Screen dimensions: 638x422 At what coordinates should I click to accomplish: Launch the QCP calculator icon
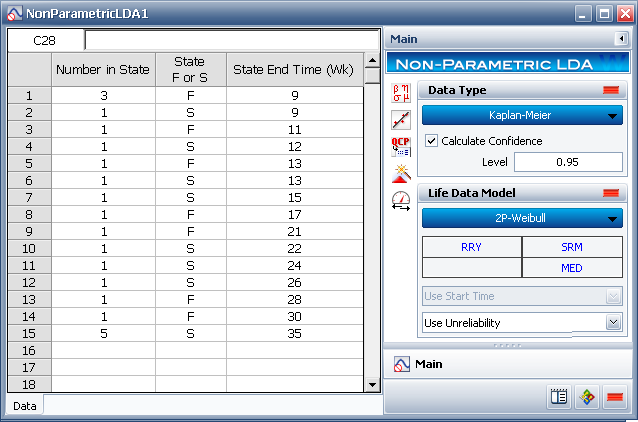point(401,147)
